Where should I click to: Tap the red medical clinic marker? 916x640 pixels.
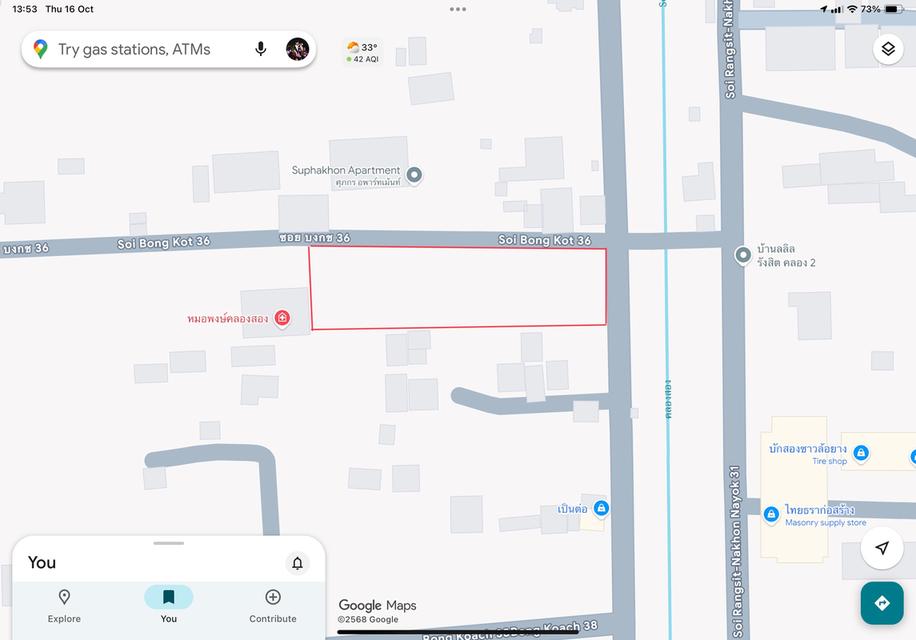(x=282, y=318)
